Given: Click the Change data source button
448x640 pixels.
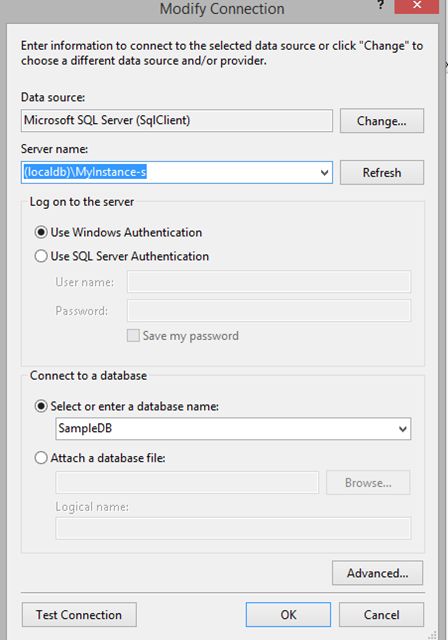Looking at the screenshot, I should pos(381,121).
